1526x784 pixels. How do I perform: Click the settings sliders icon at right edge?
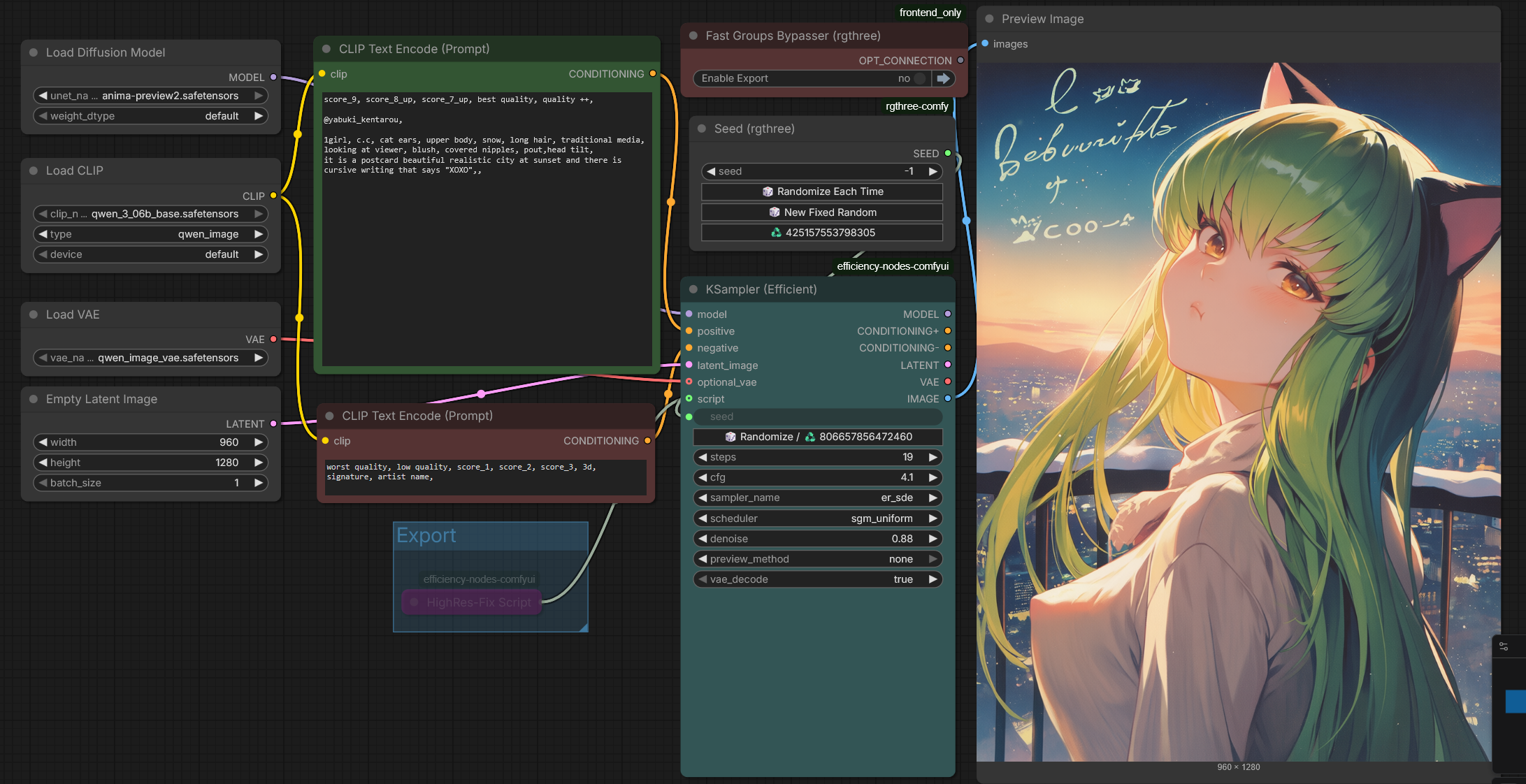[x=1503, y=646]
